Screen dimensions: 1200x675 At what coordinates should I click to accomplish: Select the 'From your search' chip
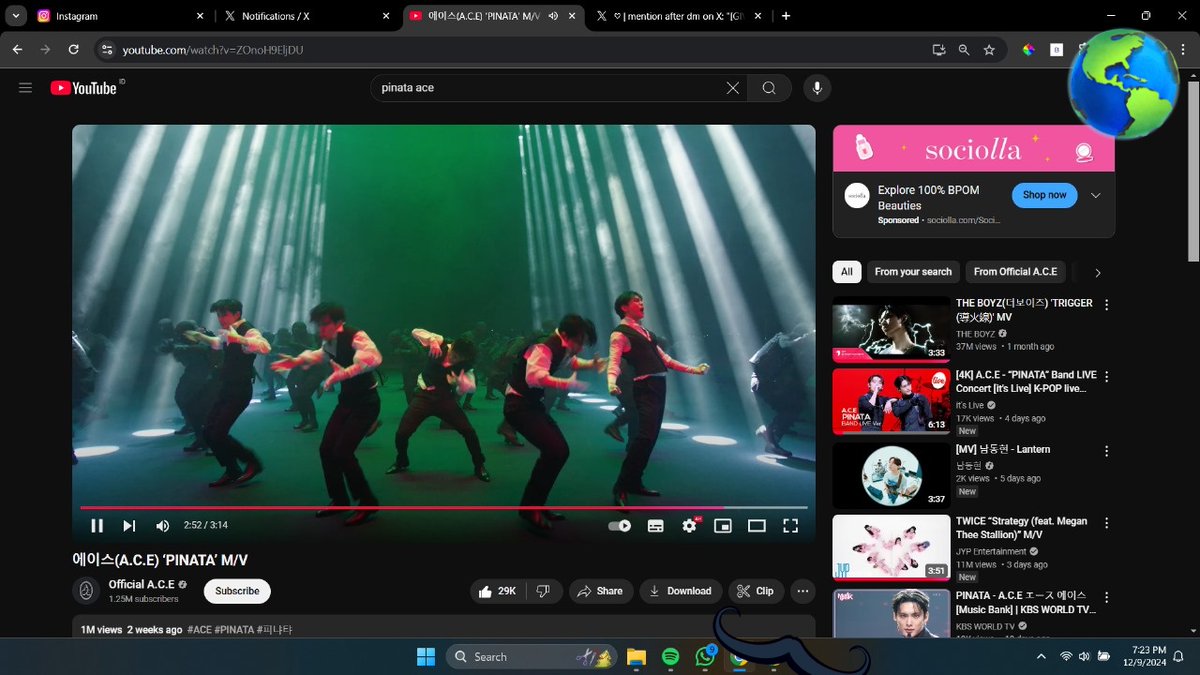click(x=913, y=272)
